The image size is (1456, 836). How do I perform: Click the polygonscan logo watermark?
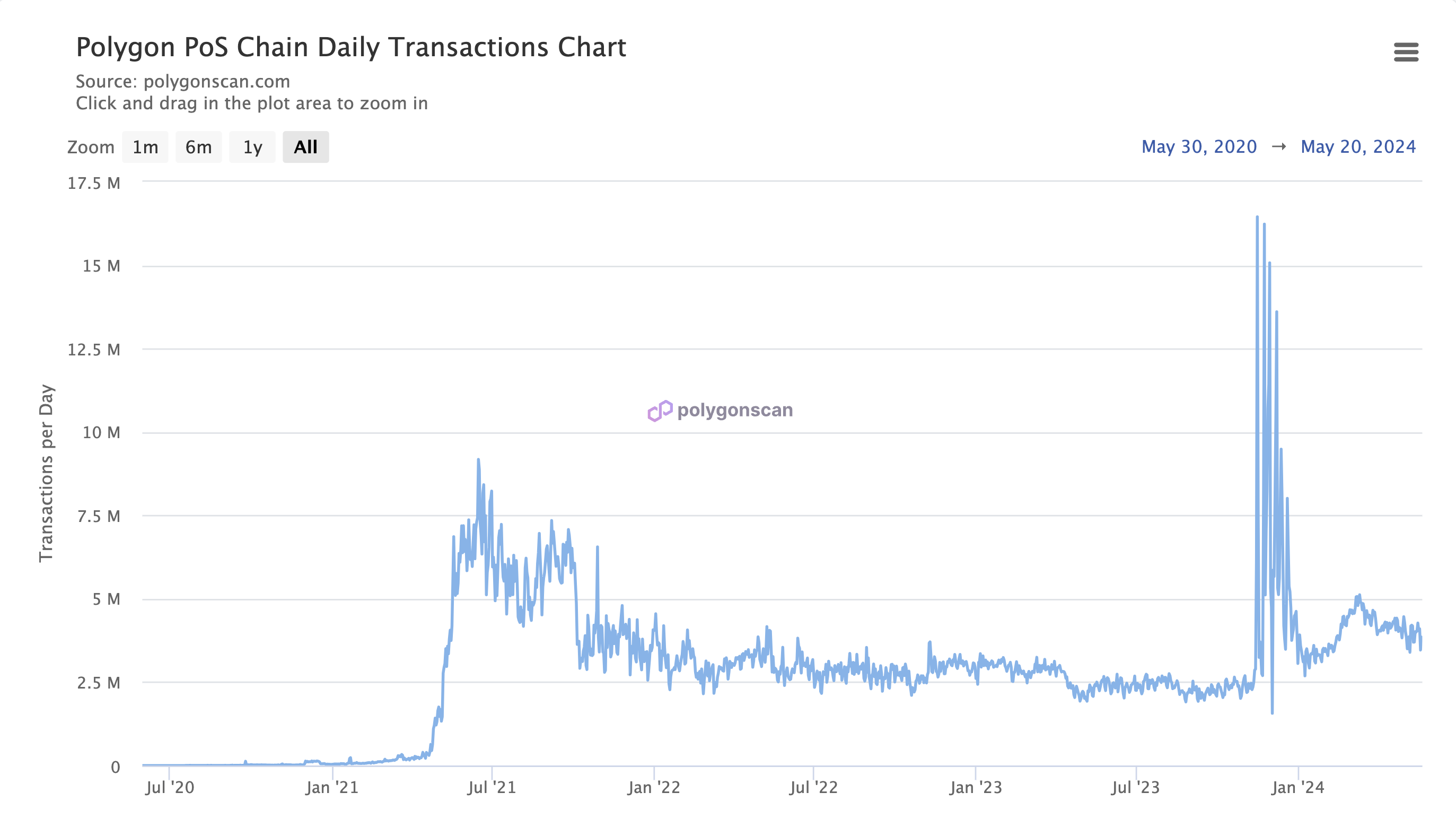coord(720,410)
